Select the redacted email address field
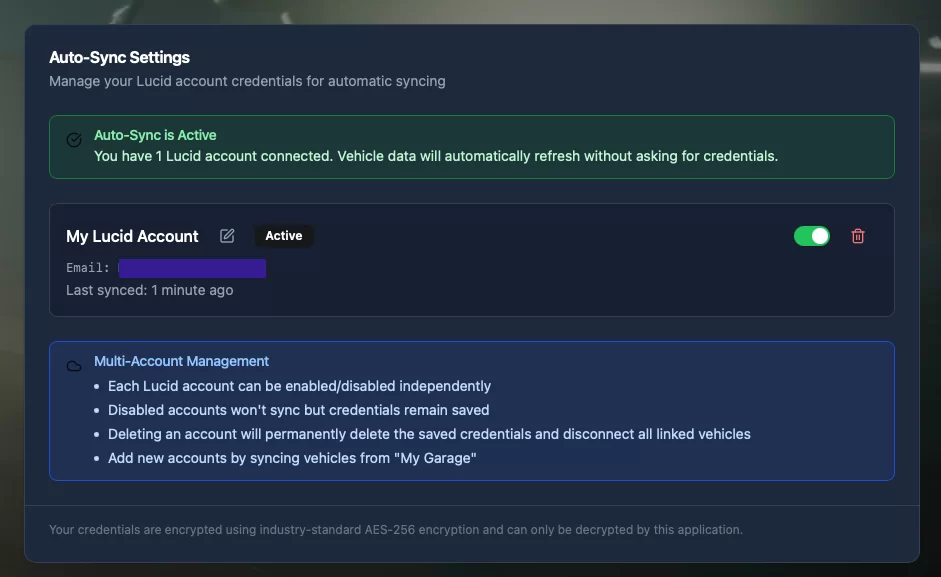The image size is (941, 577). click(x=192, y=268)
